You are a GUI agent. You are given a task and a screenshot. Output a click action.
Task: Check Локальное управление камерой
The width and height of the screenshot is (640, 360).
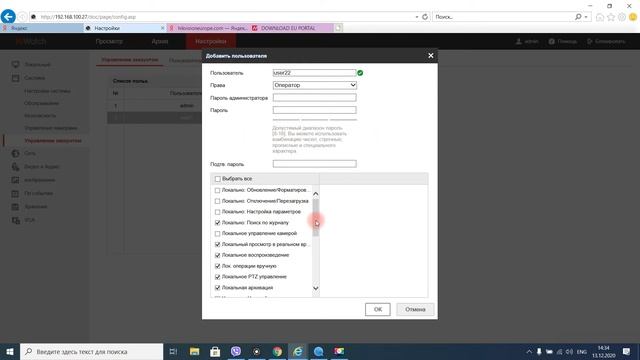tap(218, 233)
